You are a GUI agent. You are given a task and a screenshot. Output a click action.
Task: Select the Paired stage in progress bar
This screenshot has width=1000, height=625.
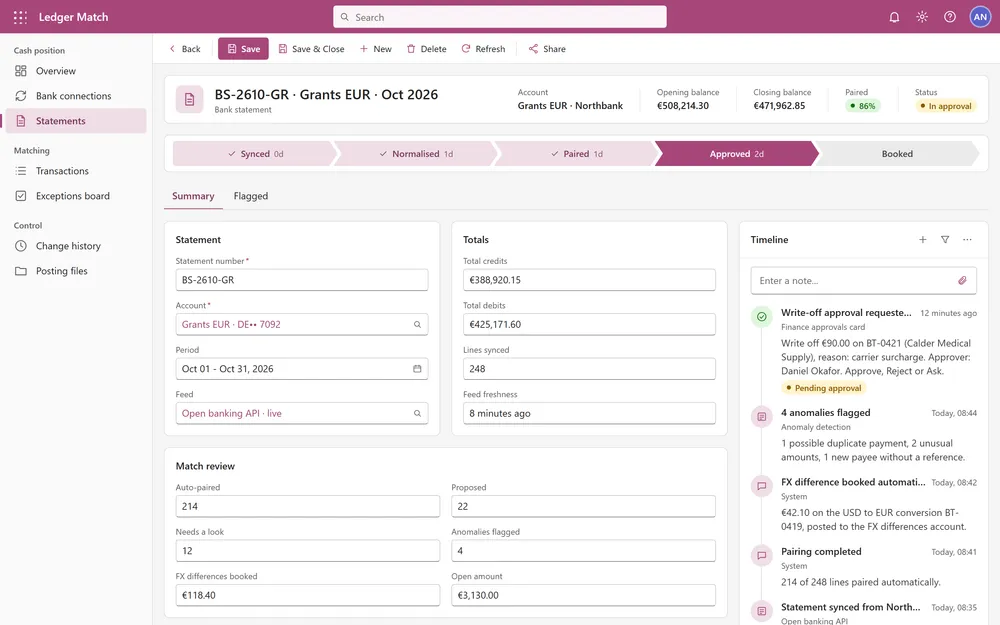[576, 154]
